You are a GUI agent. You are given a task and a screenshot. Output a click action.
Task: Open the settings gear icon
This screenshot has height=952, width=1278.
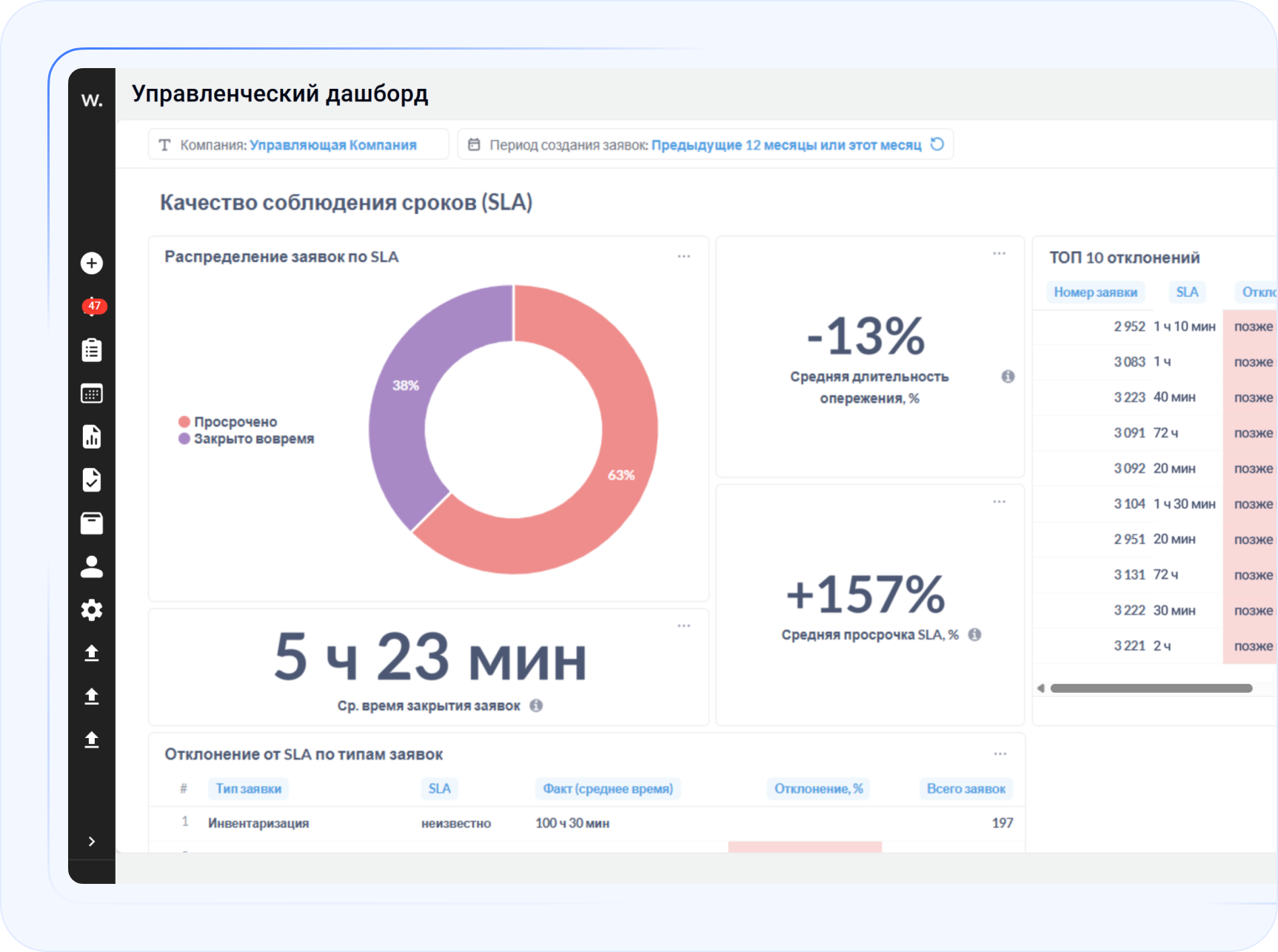[92, 609]
